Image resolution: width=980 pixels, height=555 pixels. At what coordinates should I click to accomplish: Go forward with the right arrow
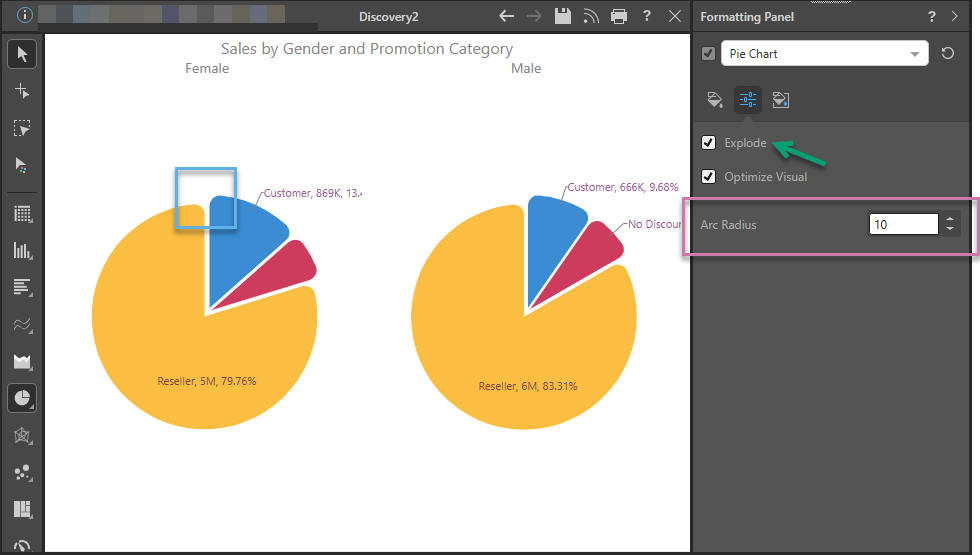tap(534, 16)
